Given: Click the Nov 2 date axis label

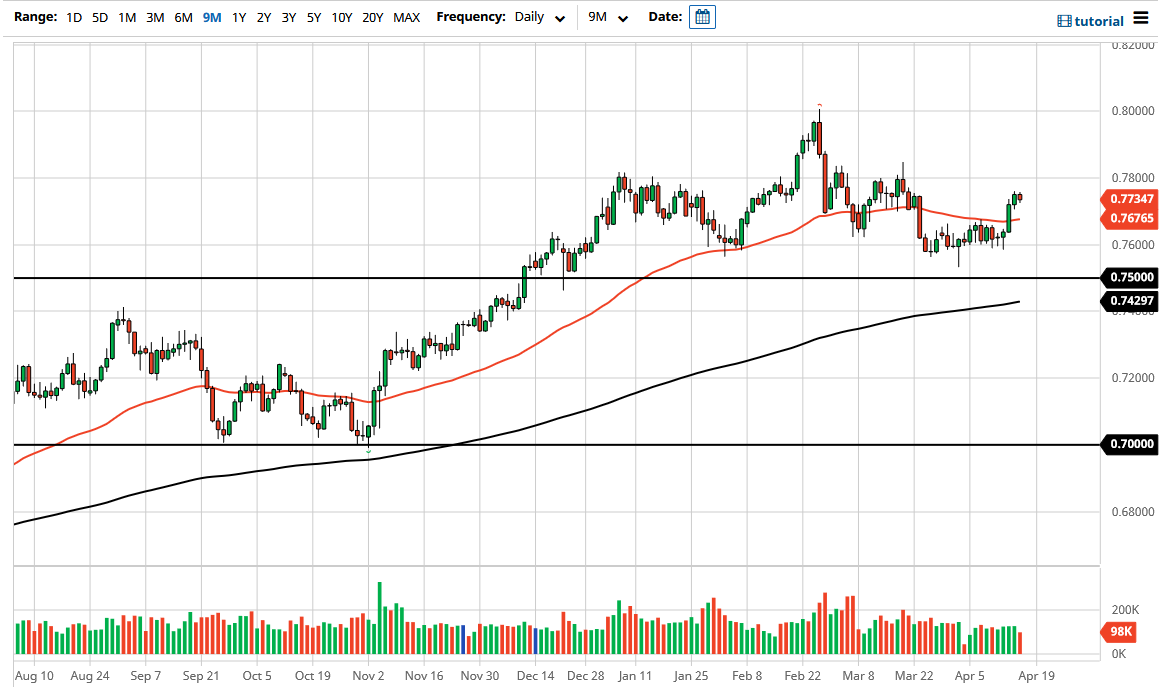Looking at the screenshot, I should [369, 676].
